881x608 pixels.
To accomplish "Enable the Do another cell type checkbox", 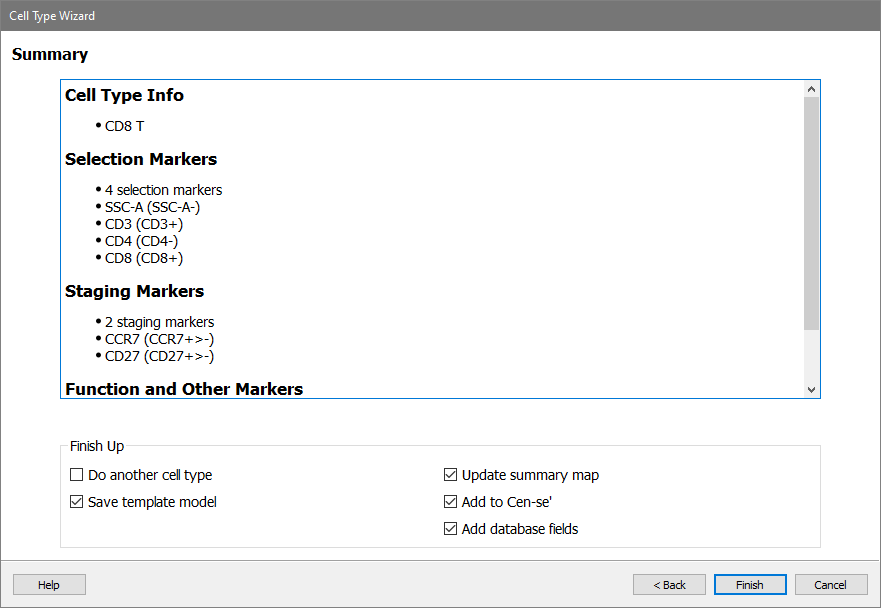I will click(x=77, y=476).
